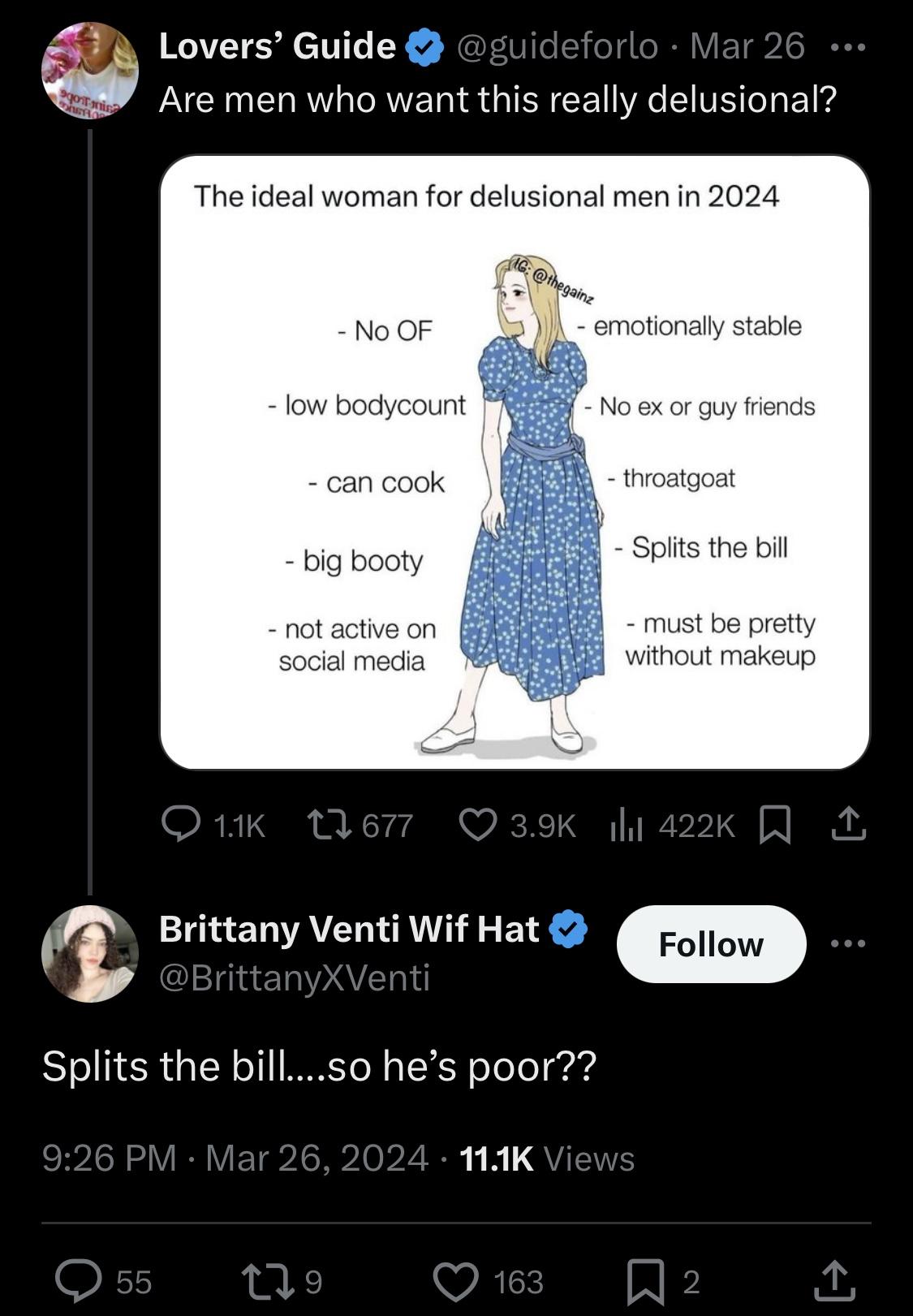Reply to Brittany's tweet with 55 replies
The height and width of the screenshot is (1316, 913).
coord(79,1280)
